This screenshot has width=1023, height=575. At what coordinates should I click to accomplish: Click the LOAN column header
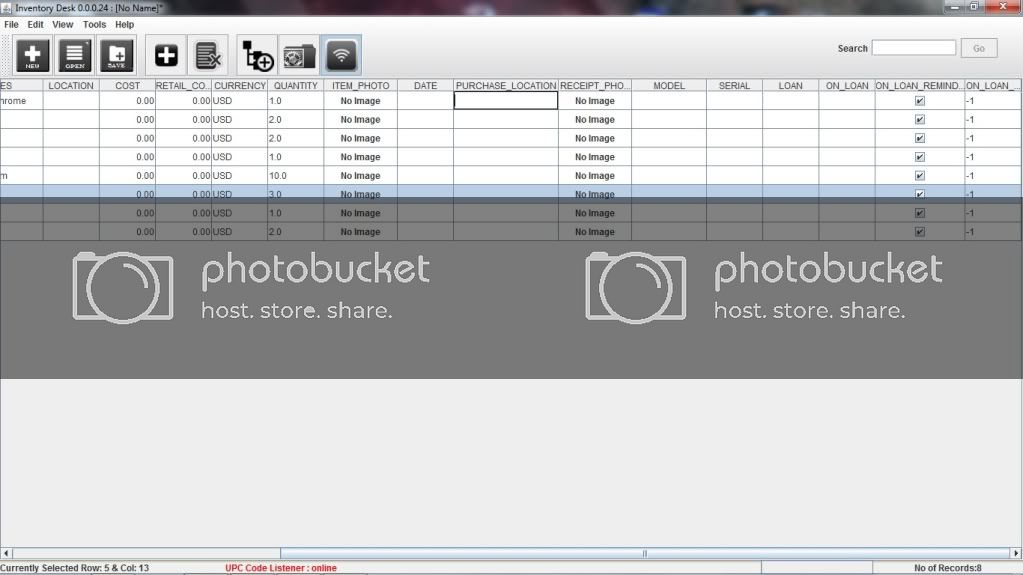pyautogui.click(x=790, y=85)
